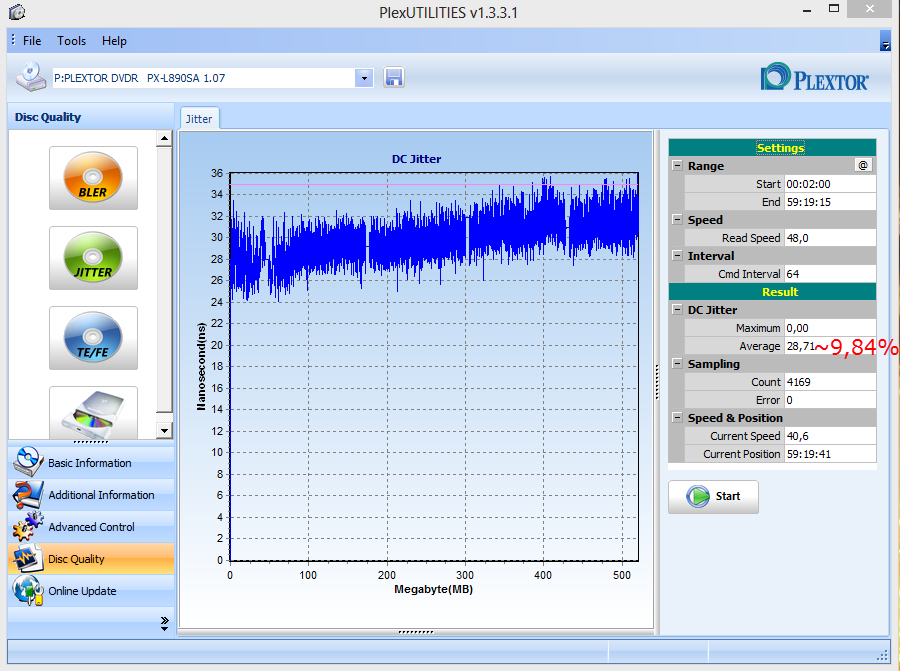This screenshot has height=671, width=900.
Task: Collapse the Interval section
Action: (677, 255)
